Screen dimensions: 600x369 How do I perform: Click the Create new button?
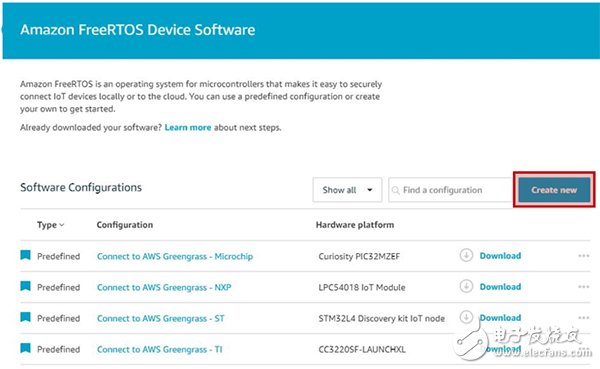[554, 190]
